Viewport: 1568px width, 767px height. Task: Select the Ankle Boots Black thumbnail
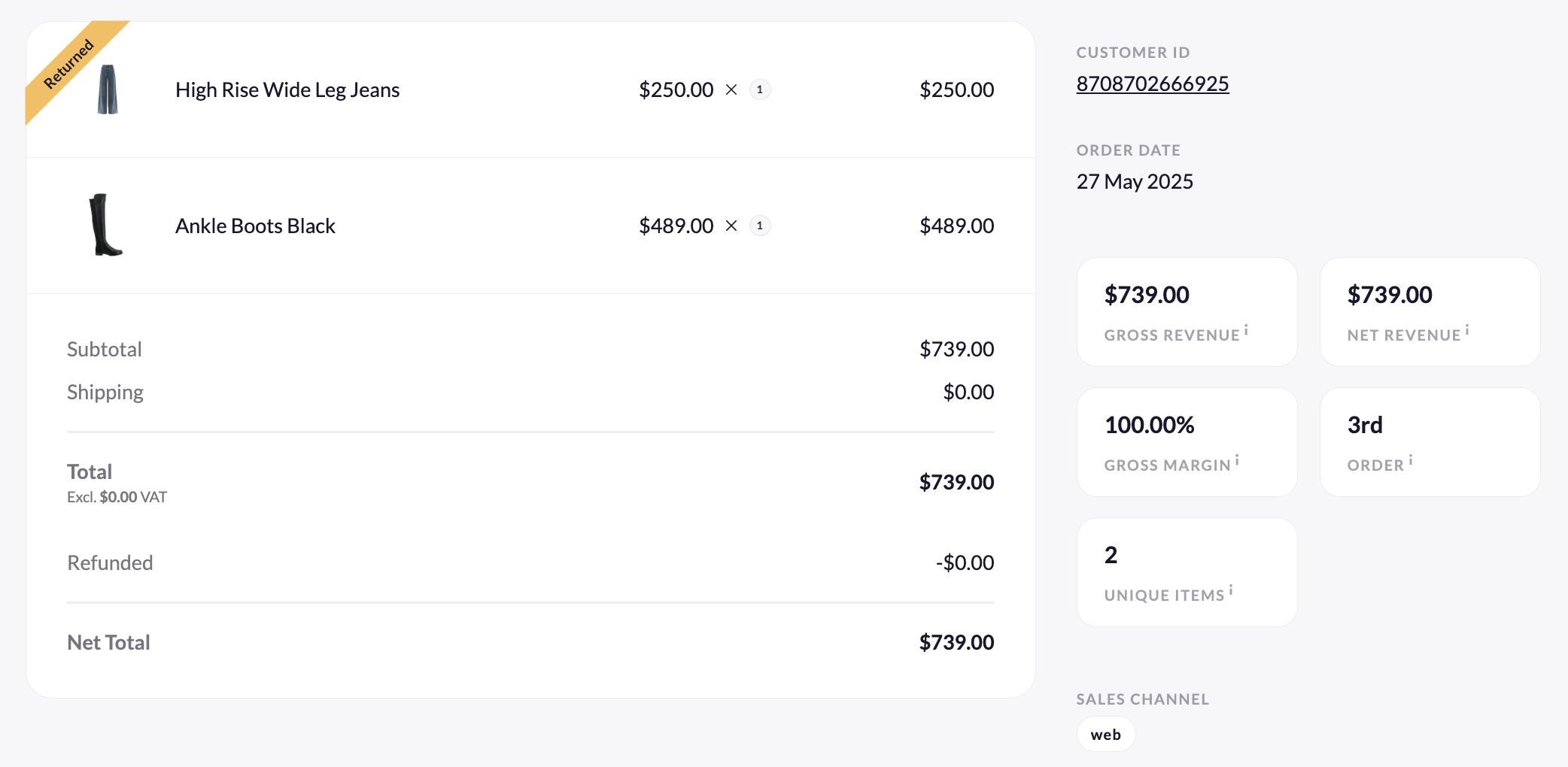[105, 225]
